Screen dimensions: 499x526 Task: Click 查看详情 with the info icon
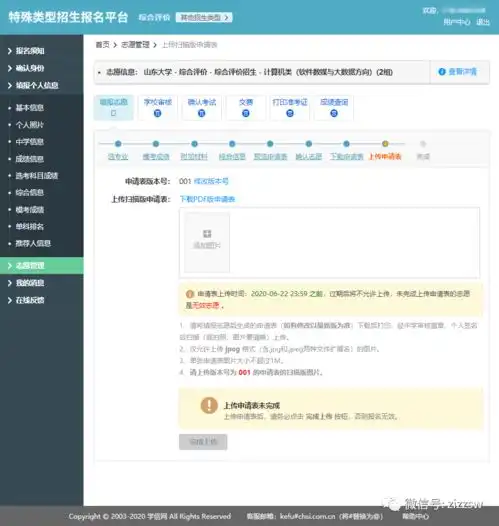pyautogui.click(x=458, y=71)
